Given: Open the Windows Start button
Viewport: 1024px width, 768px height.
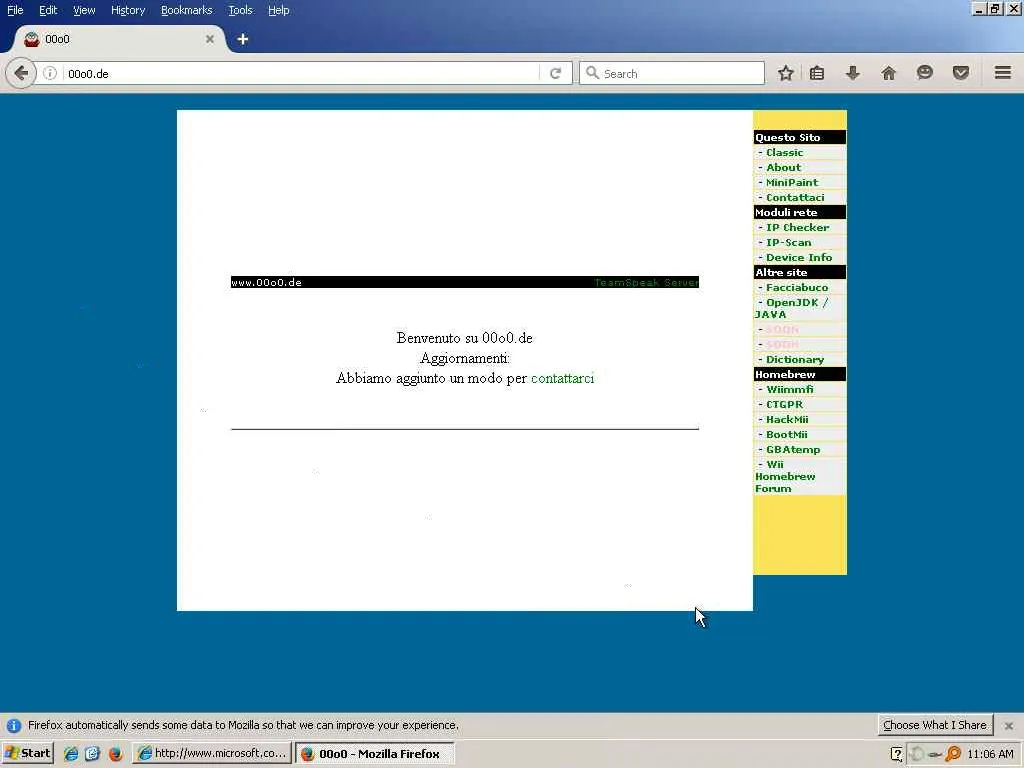Looking at the screenshot, I should point(27,753).
